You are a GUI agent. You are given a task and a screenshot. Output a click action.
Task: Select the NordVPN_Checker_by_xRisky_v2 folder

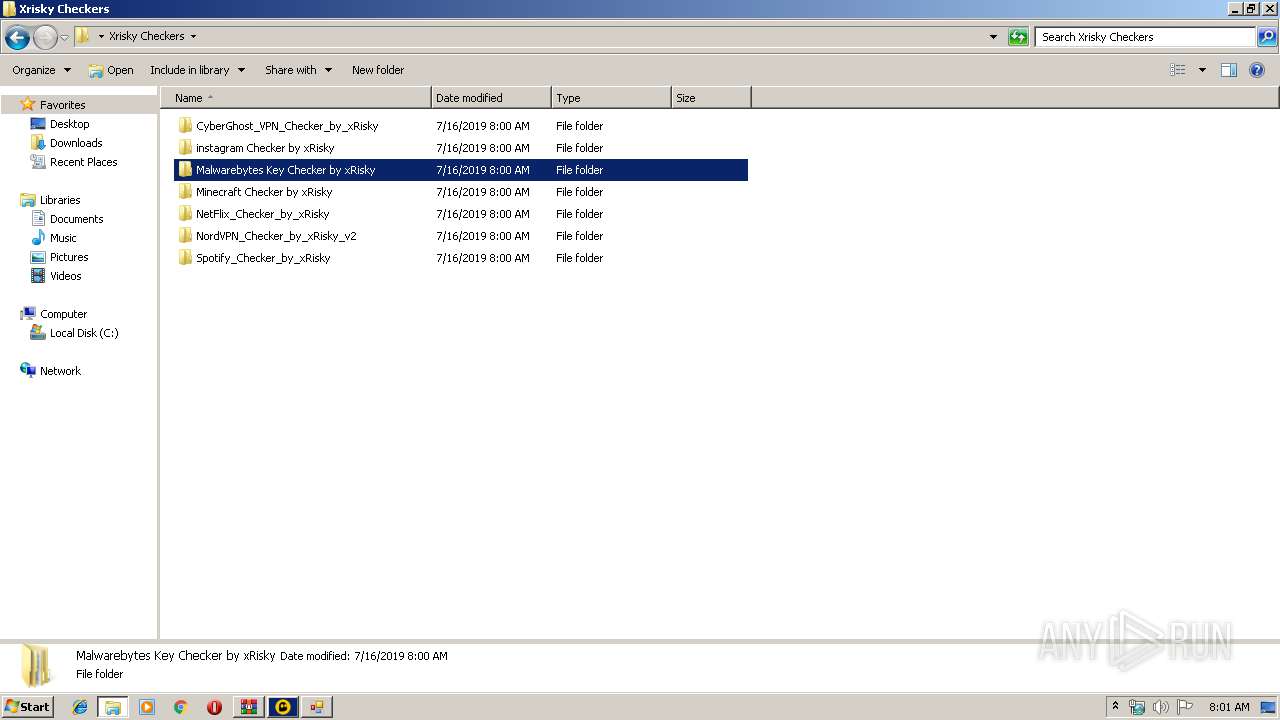tap(461, 236)
